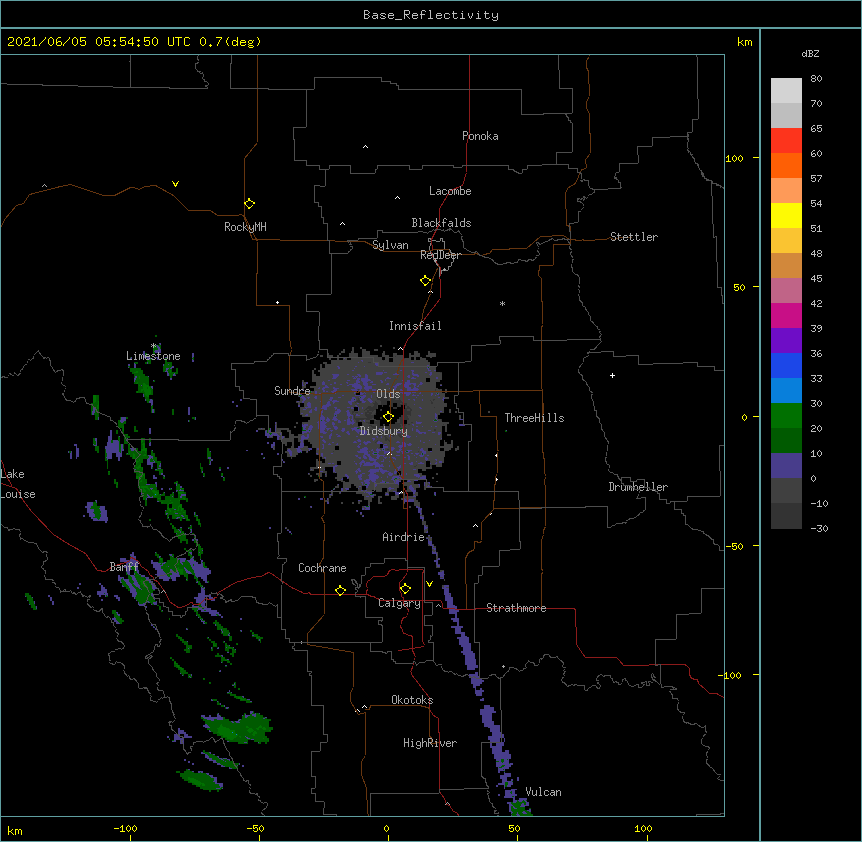Pick the mauve 45–42 dBZ legend swatch

click(x=786, y=291)
